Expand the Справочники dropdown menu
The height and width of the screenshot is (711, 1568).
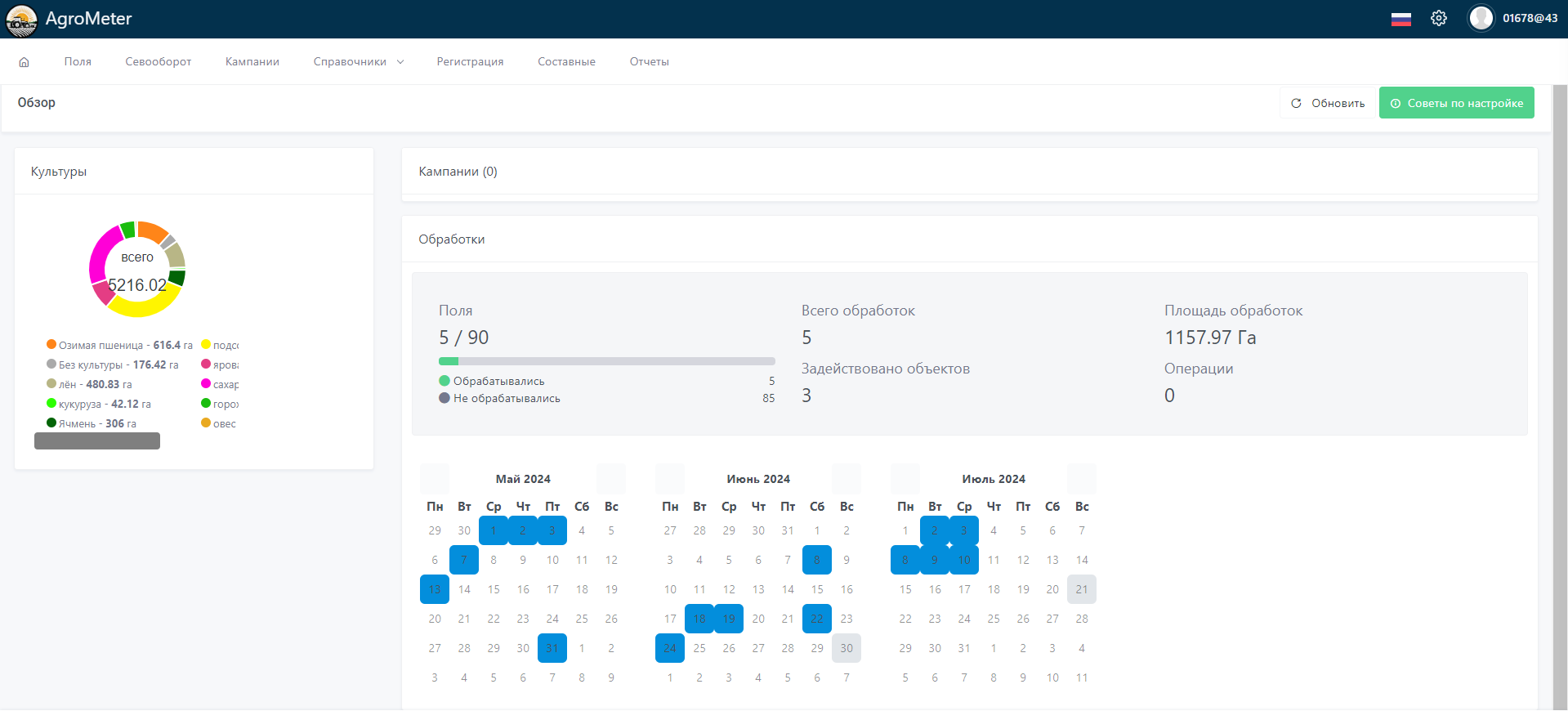click(x=358, y=62)
